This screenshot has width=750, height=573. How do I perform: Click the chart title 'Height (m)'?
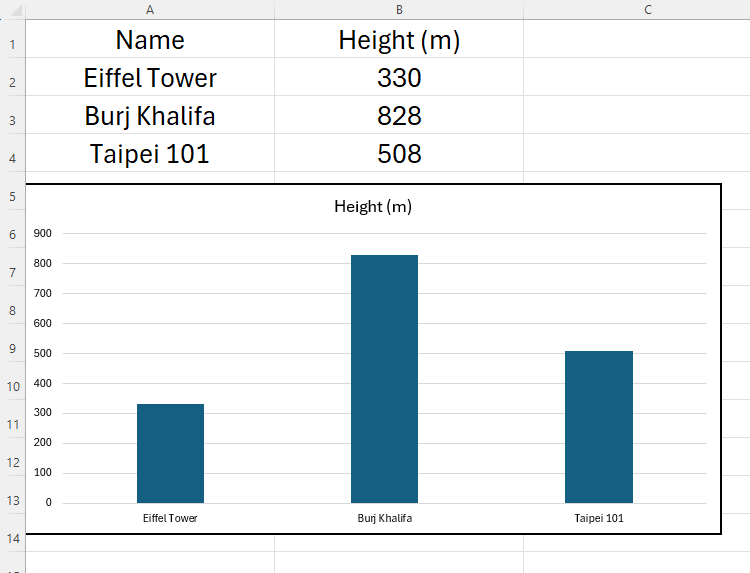(373, 207)
